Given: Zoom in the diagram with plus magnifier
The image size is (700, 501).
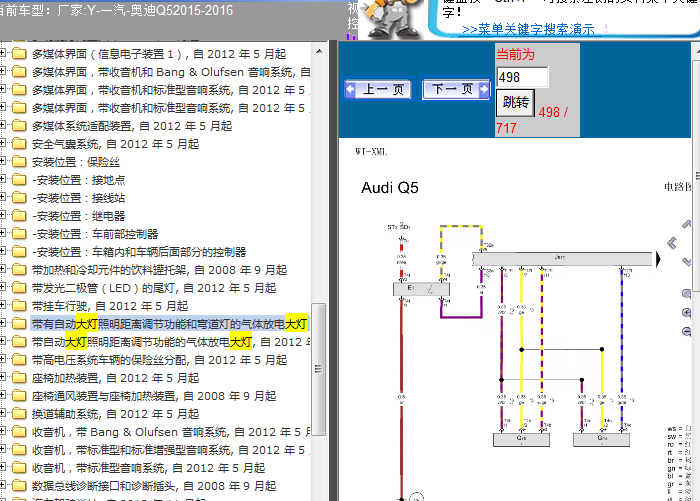Looking at the screenshot, I should (686, 313).
